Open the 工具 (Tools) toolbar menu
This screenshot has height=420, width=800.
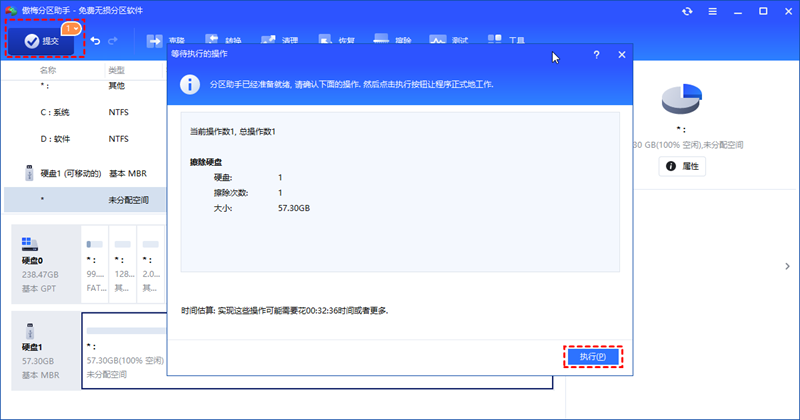506,40
